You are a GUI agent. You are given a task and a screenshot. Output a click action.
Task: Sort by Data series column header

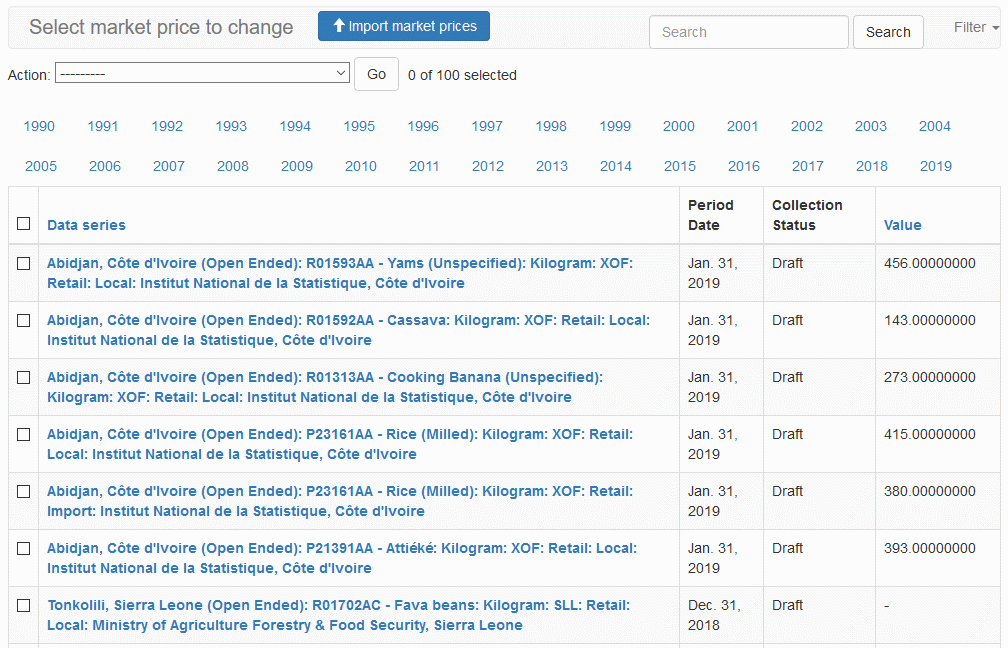click(x=86, y=225)
